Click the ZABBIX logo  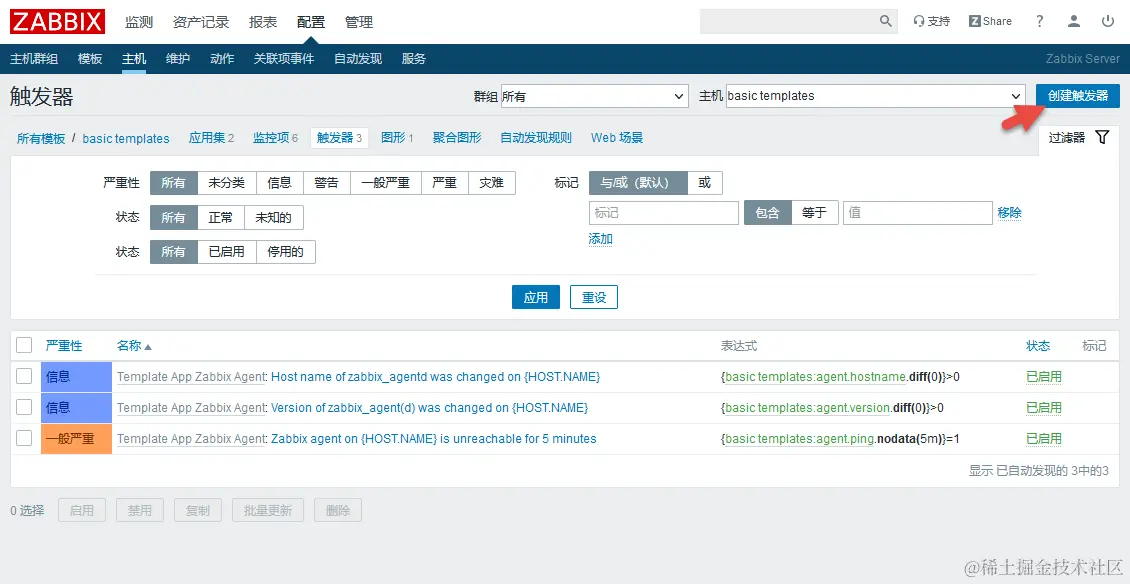click(x=56, y=20)
